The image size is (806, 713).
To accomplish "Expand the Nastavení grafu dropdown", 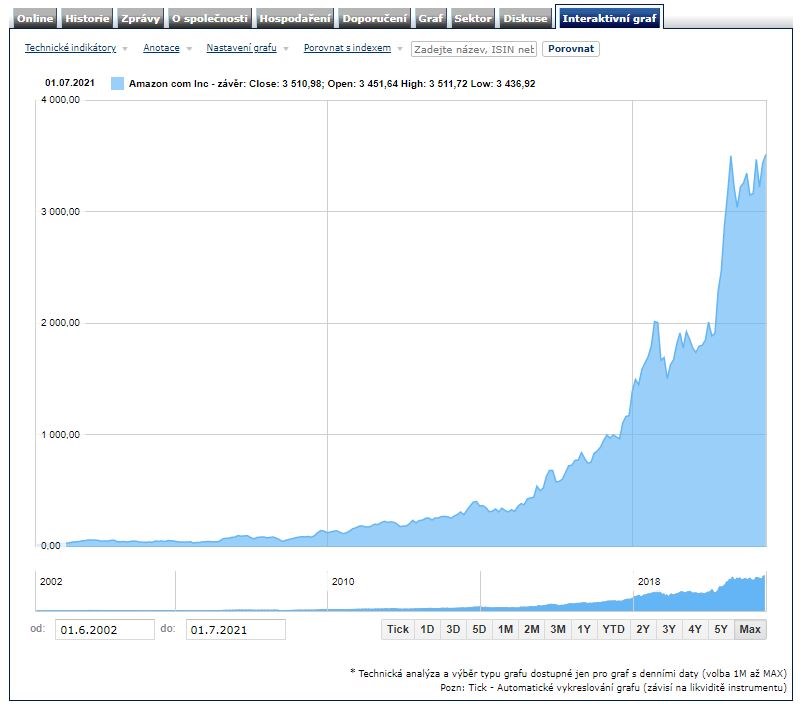I will pyautogui.click(x=242, y=48).
